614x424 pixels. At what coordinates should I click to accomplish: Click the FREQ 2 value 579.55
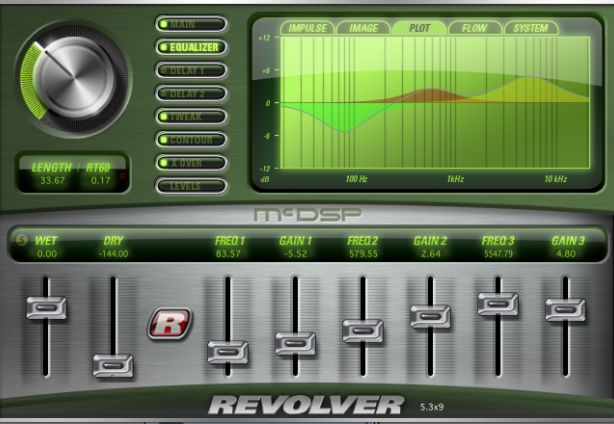(363, 254)
